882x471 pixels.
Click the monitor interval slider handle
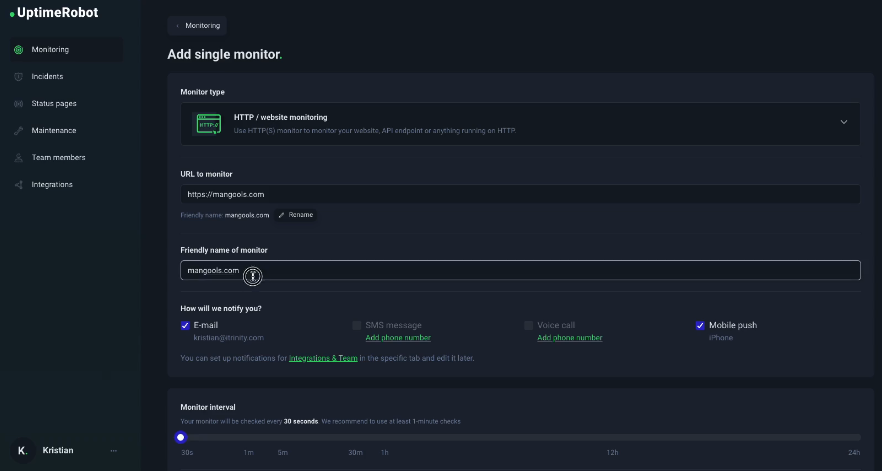coord(181,437)
